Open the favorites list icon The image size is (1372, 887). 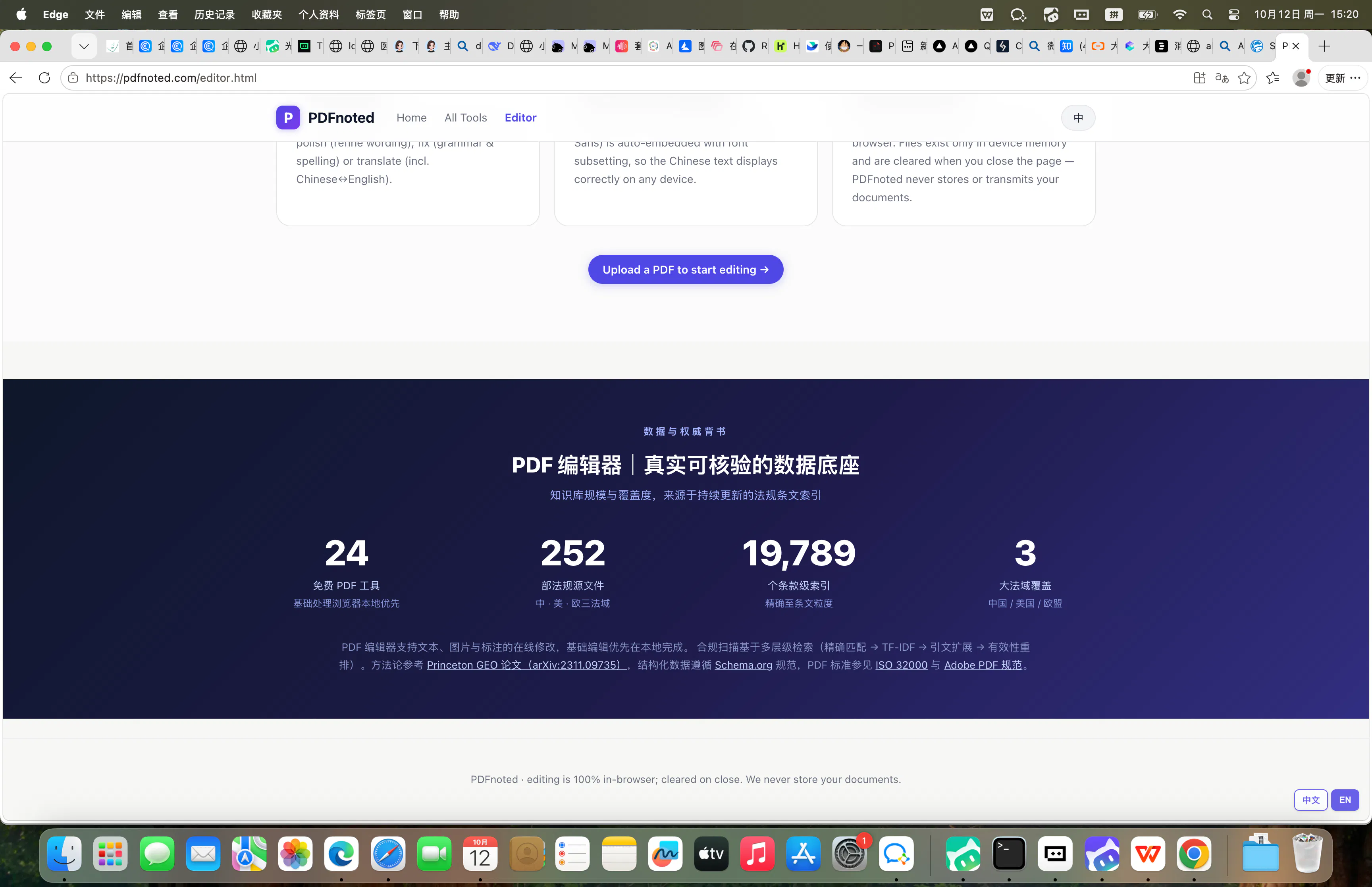(x=1273, y=78)
